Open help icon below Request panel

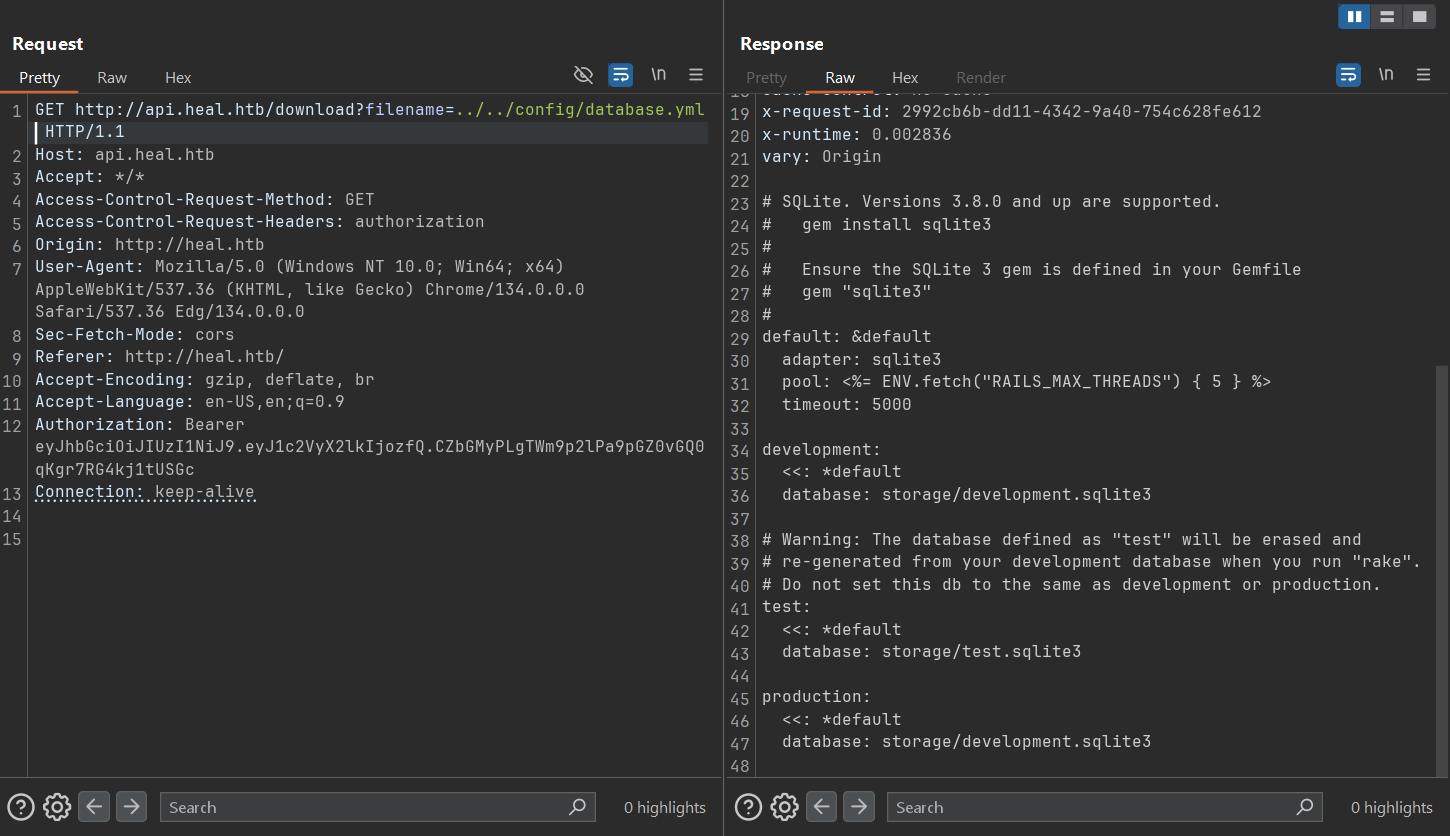(x=21, y=807)
